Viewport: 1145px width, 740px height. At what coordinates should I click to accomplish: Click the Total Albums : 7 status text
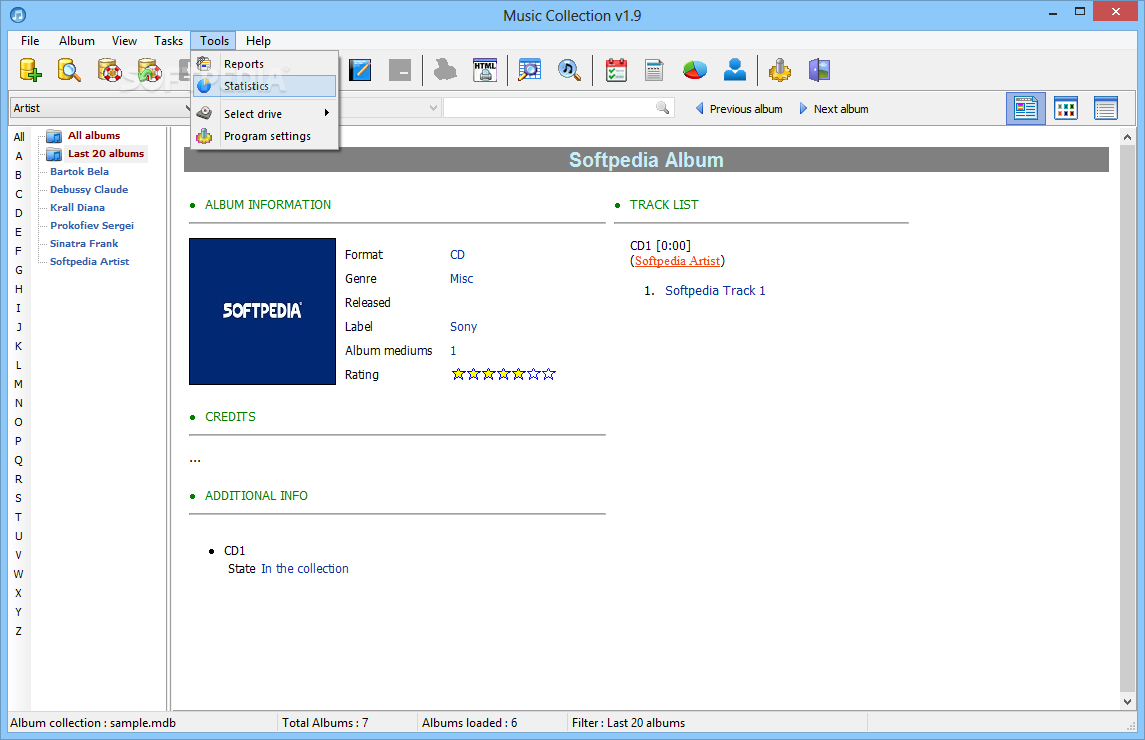pyautogui.click(x=325, y=722)
